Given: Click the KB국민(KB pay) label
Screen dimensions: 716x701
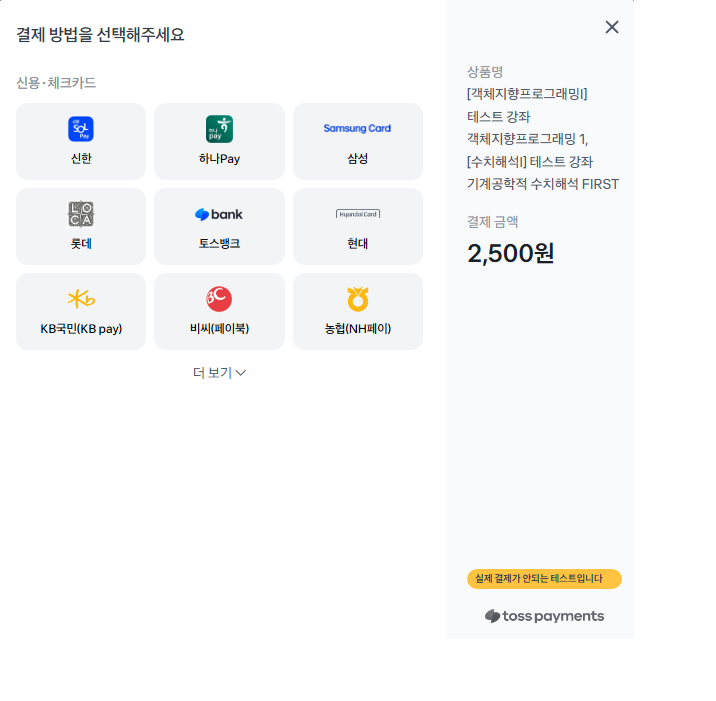Looking at the screenshot, I should pos(81,329).
